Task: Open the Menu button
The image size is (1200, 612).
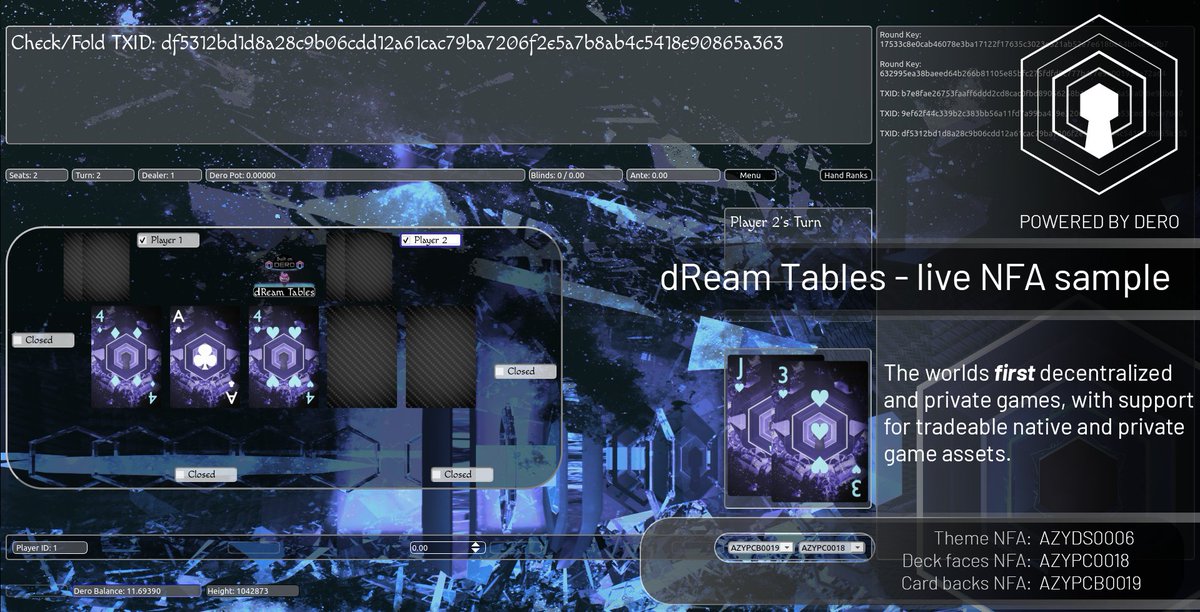Action: point(751,175)
